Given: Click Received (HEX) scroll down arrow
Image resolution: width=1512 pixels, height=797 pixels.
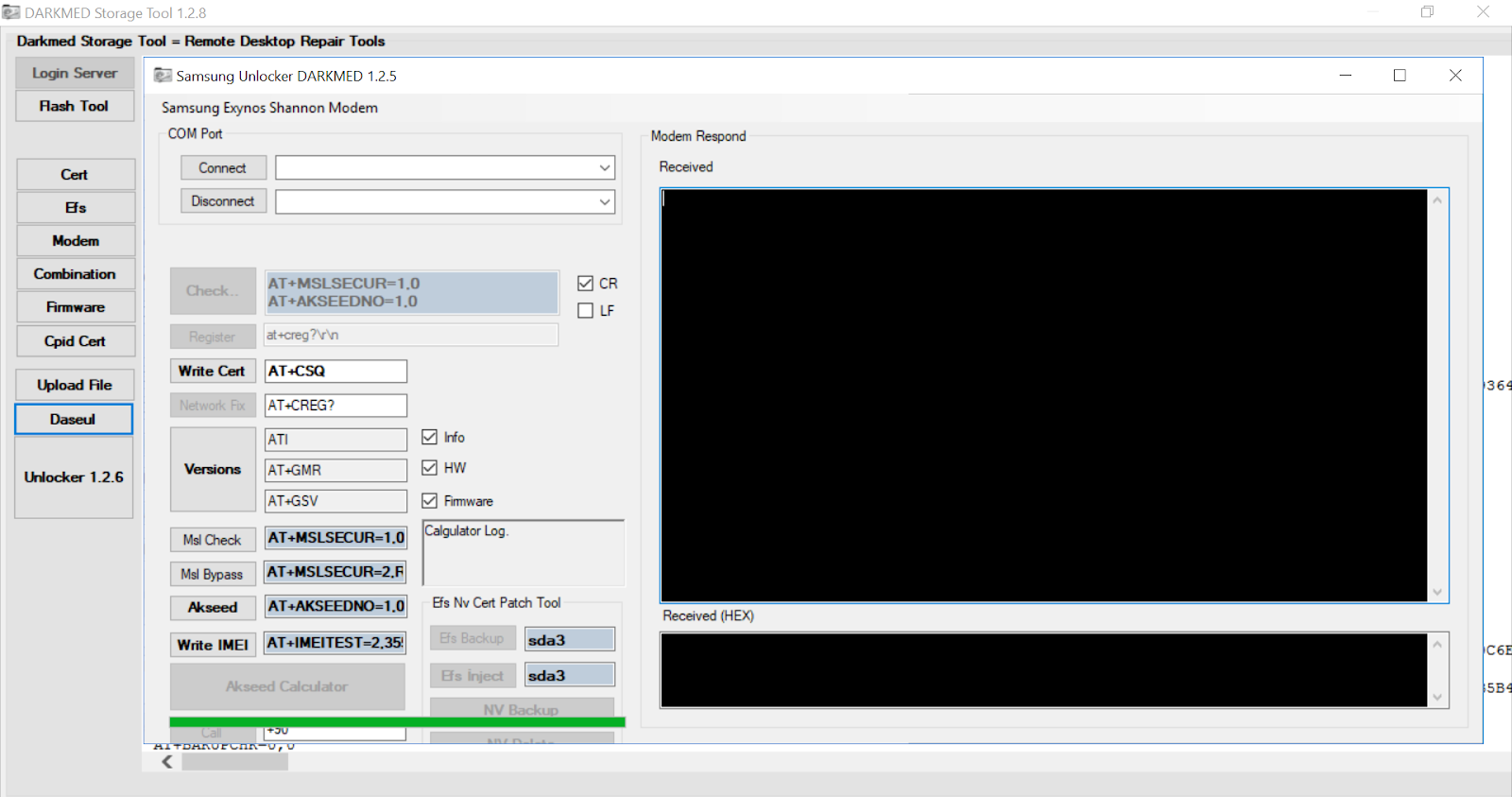Looking at the screenshot, I should (1438, 698).
